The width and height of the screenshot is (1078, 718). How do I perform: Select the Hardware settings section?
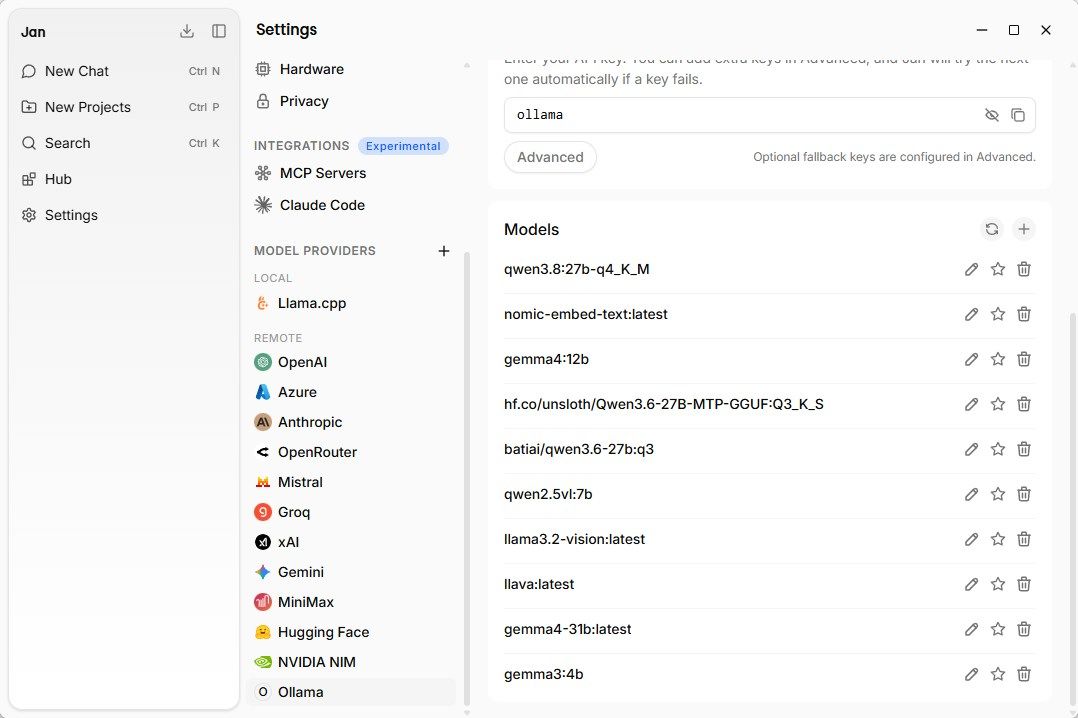click(351, 69)
